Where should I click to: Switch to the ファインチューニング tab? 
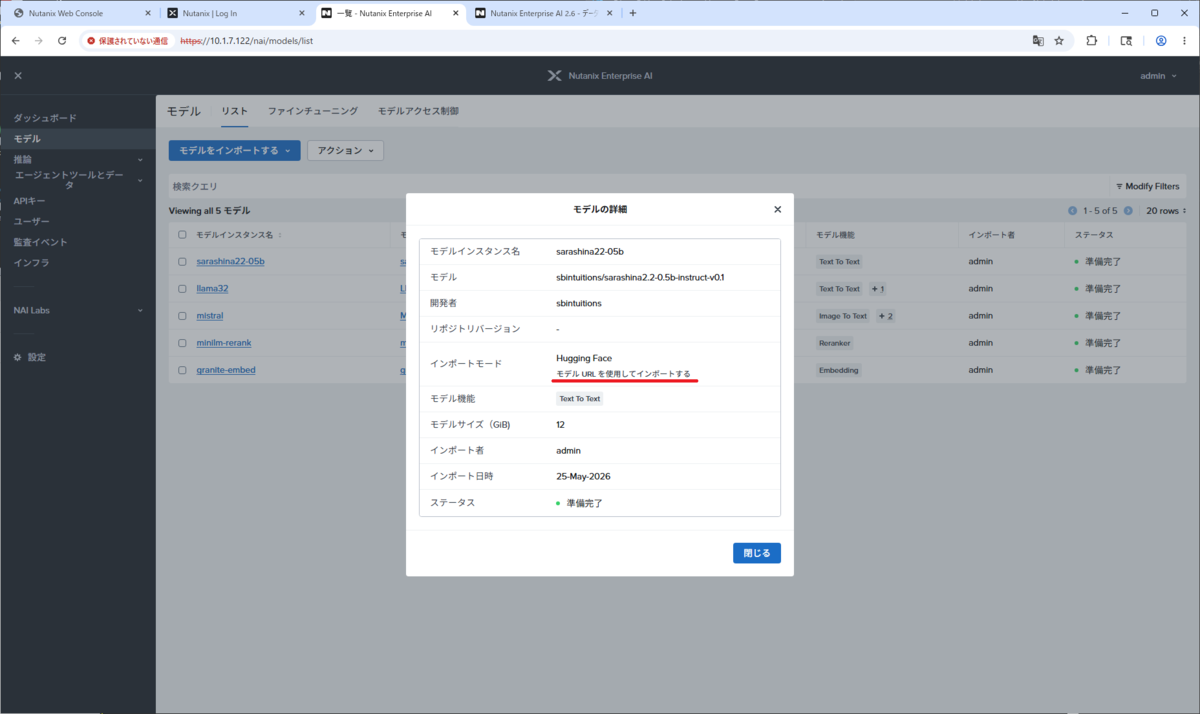312,111
